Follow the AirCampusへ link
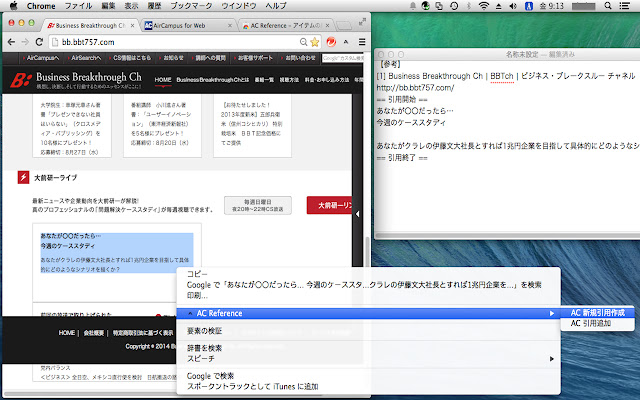Screen dimensions: 640x400 pyautogui.click(x=41, y=58)
